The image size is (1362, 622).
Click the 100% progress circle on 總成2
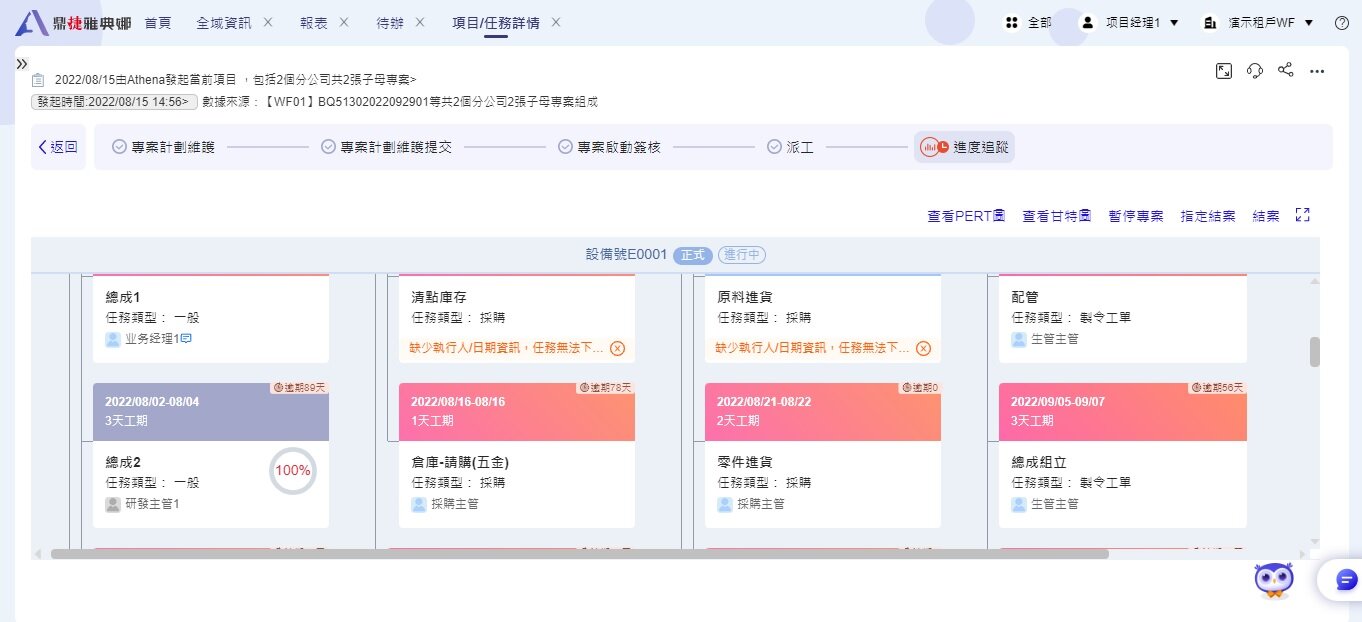tap(292, 470)
